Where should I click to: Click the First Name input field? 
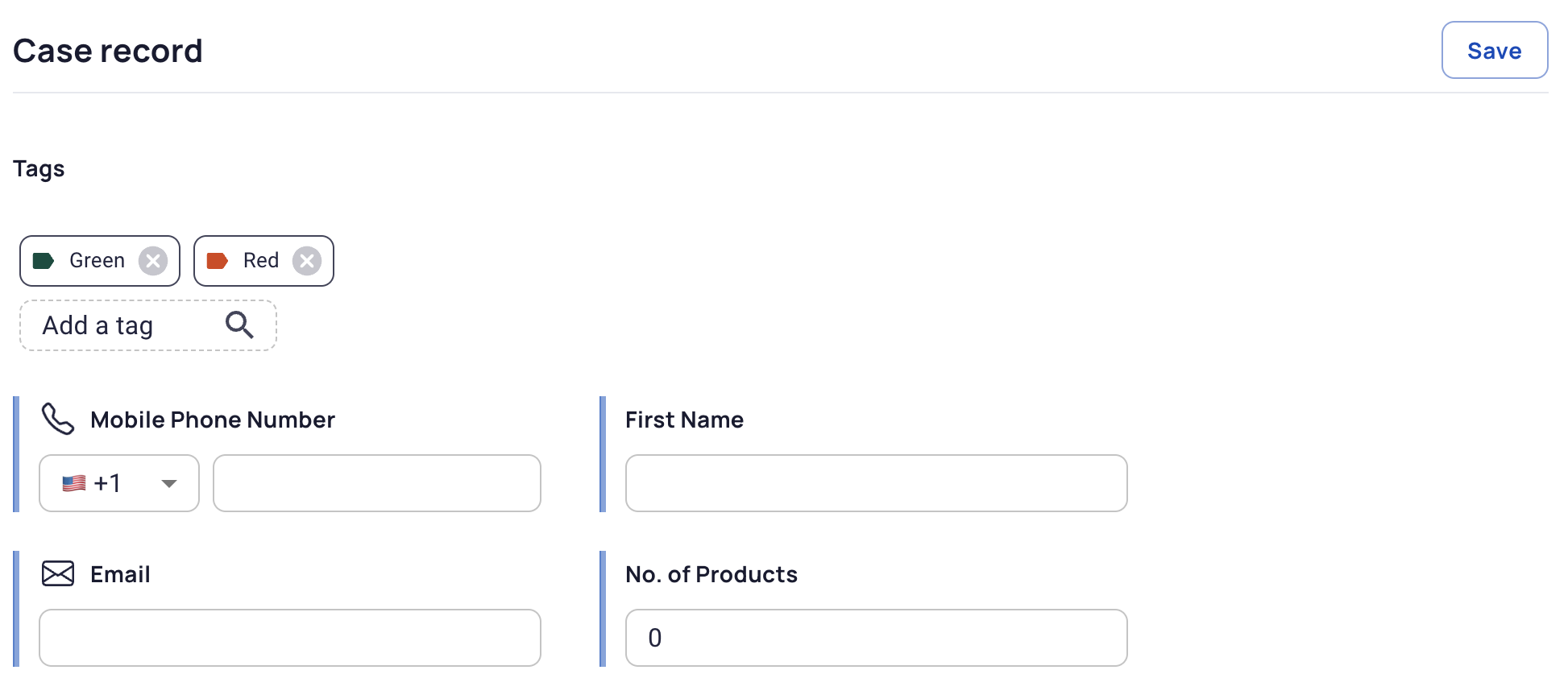[x=877, y=483]
